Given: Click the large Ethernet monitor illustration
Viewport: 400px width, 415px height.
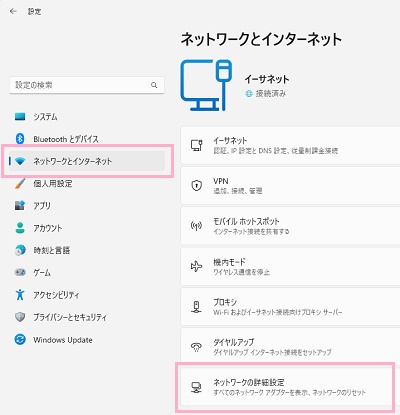Looking at the screenshot, I should [206, 85].
